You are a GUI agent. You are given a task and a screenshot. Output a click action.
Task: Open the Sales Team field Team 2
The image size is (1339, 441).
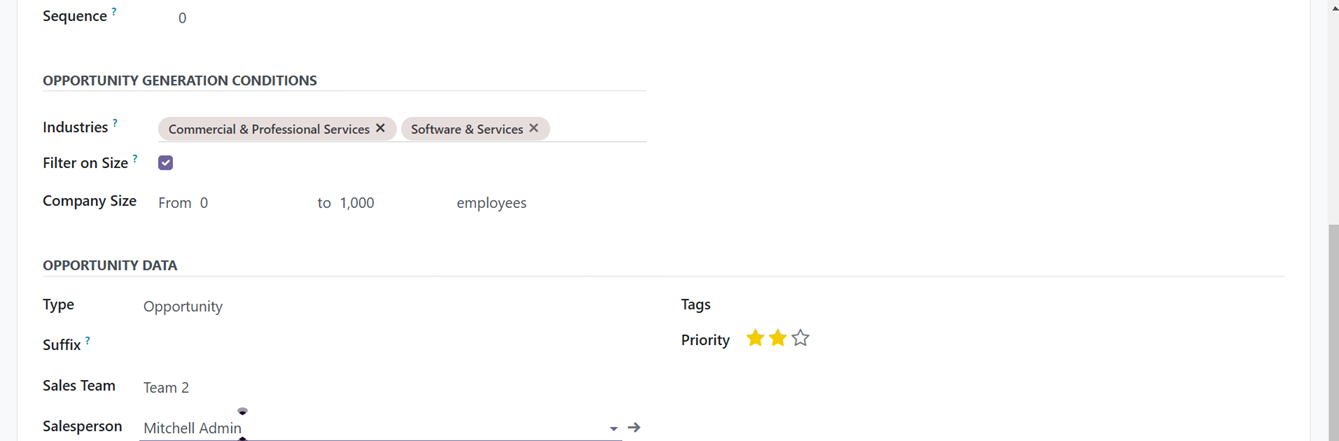382,388
